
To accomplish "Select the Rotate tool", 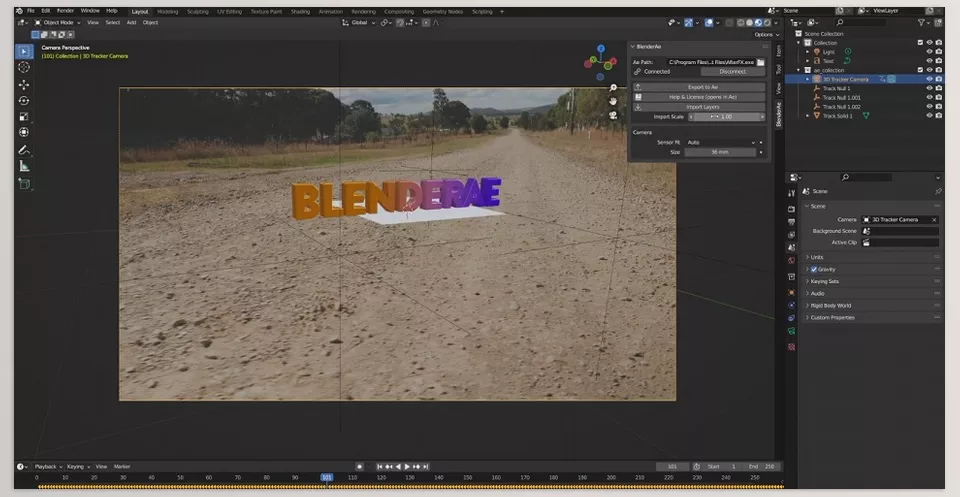I will click(24, 101).
